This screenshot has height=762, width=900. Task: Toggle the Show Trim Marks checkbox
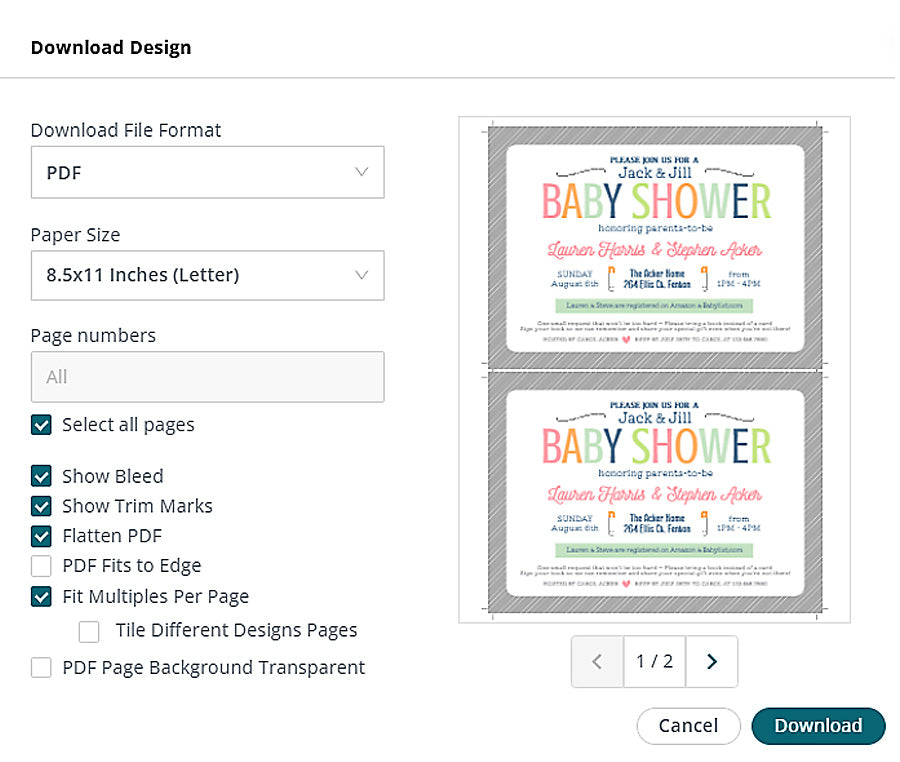point(41,506)
